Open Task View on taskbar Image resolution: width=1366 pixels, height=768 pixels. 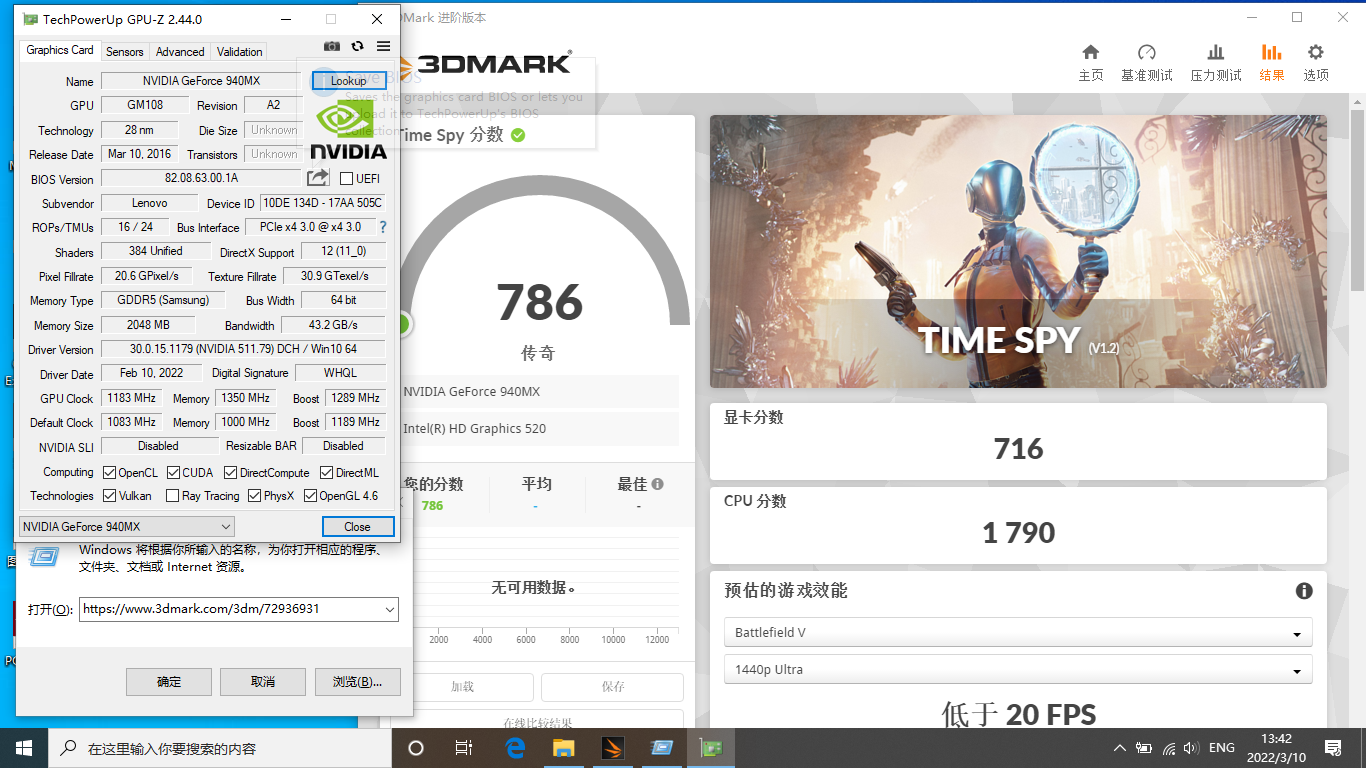click(x=464, y=747)
